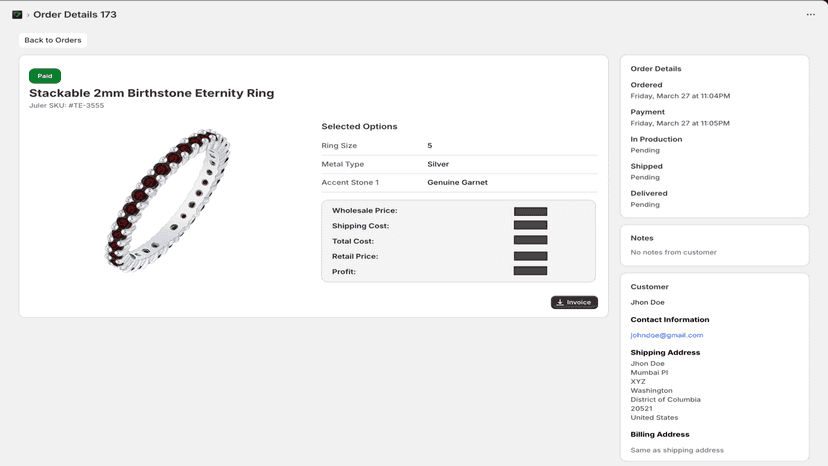Viewport: 828px width, 466px height.
Task: Click the redacted Wholesale Price value
Action: [531, 211]
